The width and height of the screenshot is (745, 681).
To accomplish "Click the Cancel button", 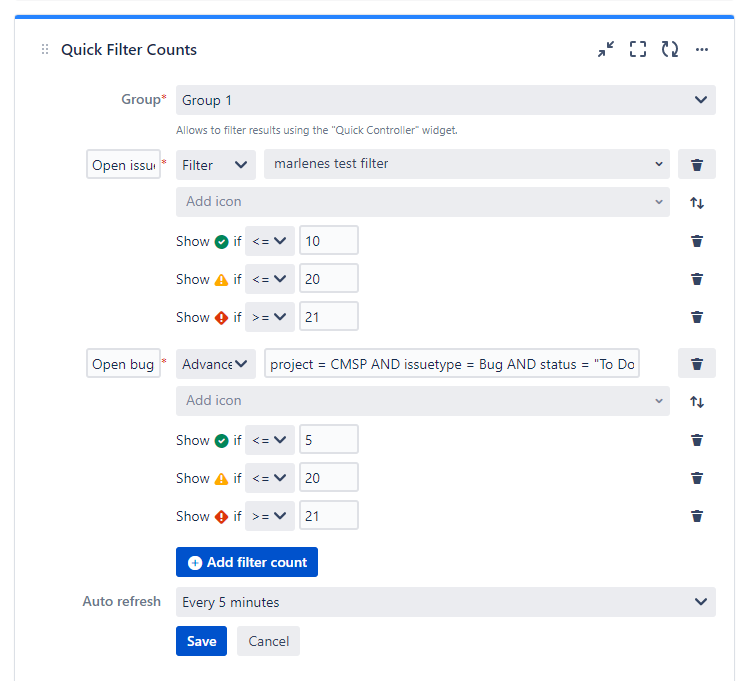I will 268,641.
